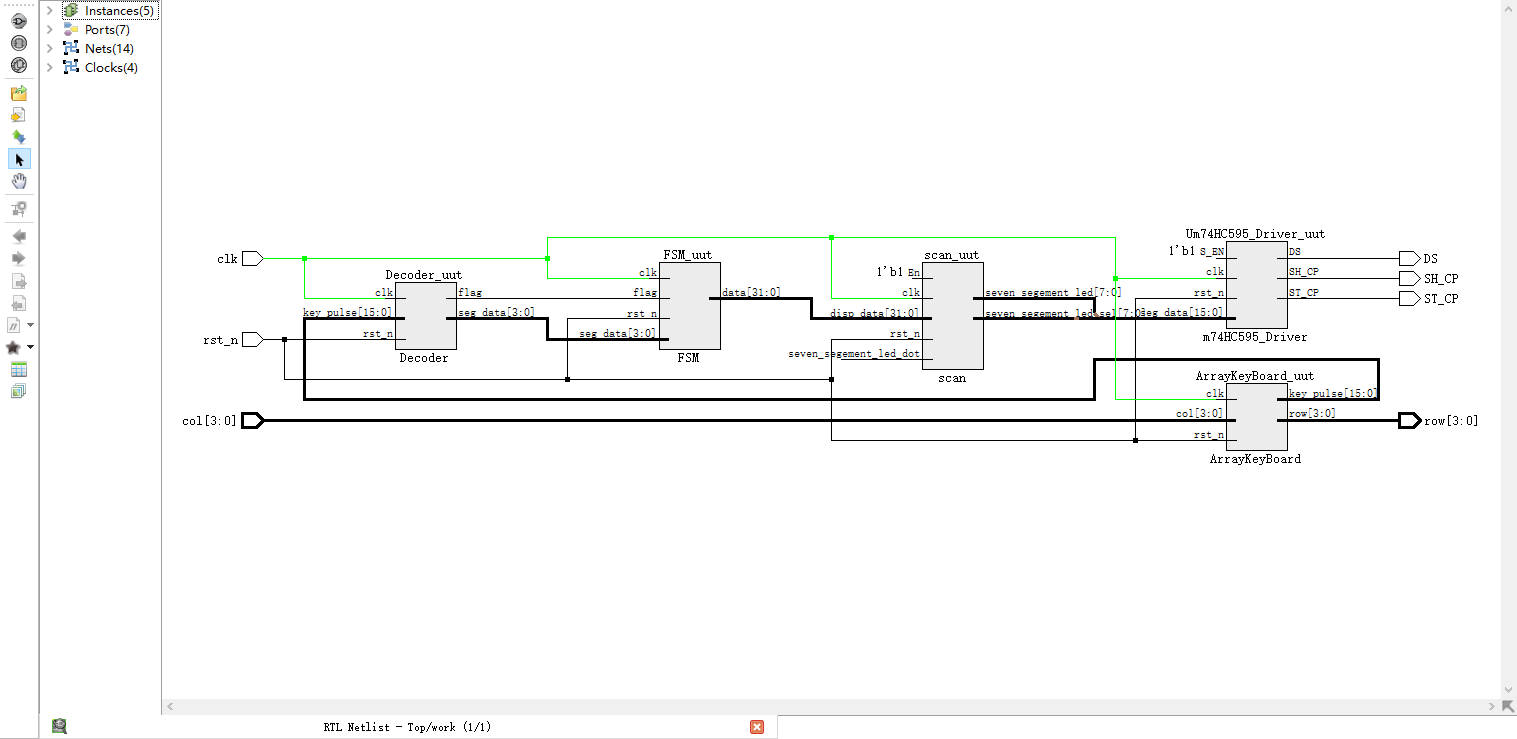The height and width of the screenshot is (739, 1517).
Task: Expand the Ports(7) tree node
Action: (49, 29)
